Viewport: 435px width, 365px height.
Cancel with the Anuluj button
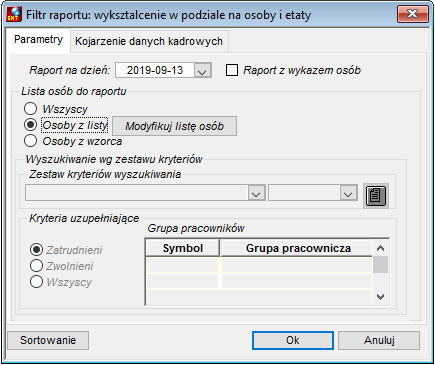(379, 340)
